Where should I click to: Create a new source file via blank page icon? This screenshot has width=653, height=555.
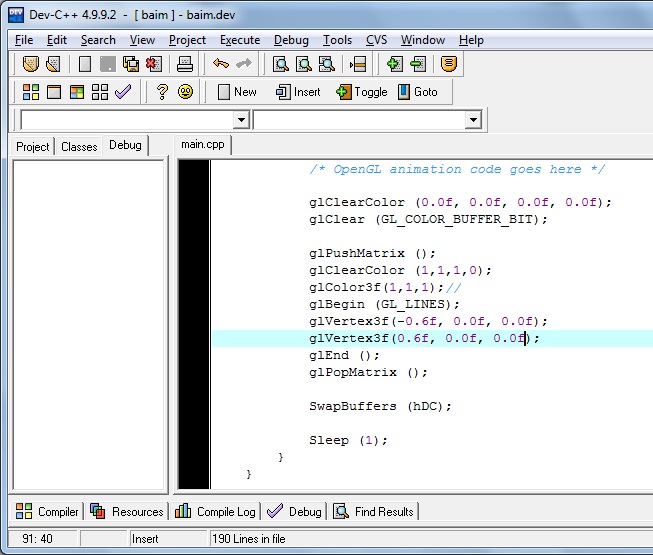point(85,64)
